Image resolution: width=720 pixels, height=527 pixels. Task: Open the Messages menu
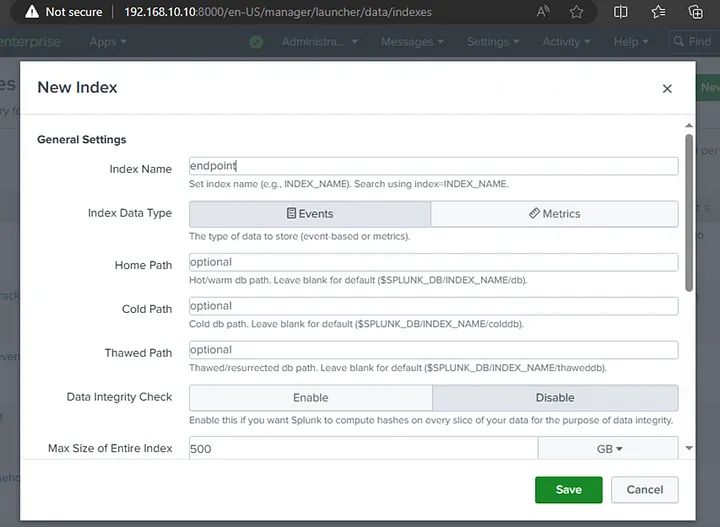point(412,42)
